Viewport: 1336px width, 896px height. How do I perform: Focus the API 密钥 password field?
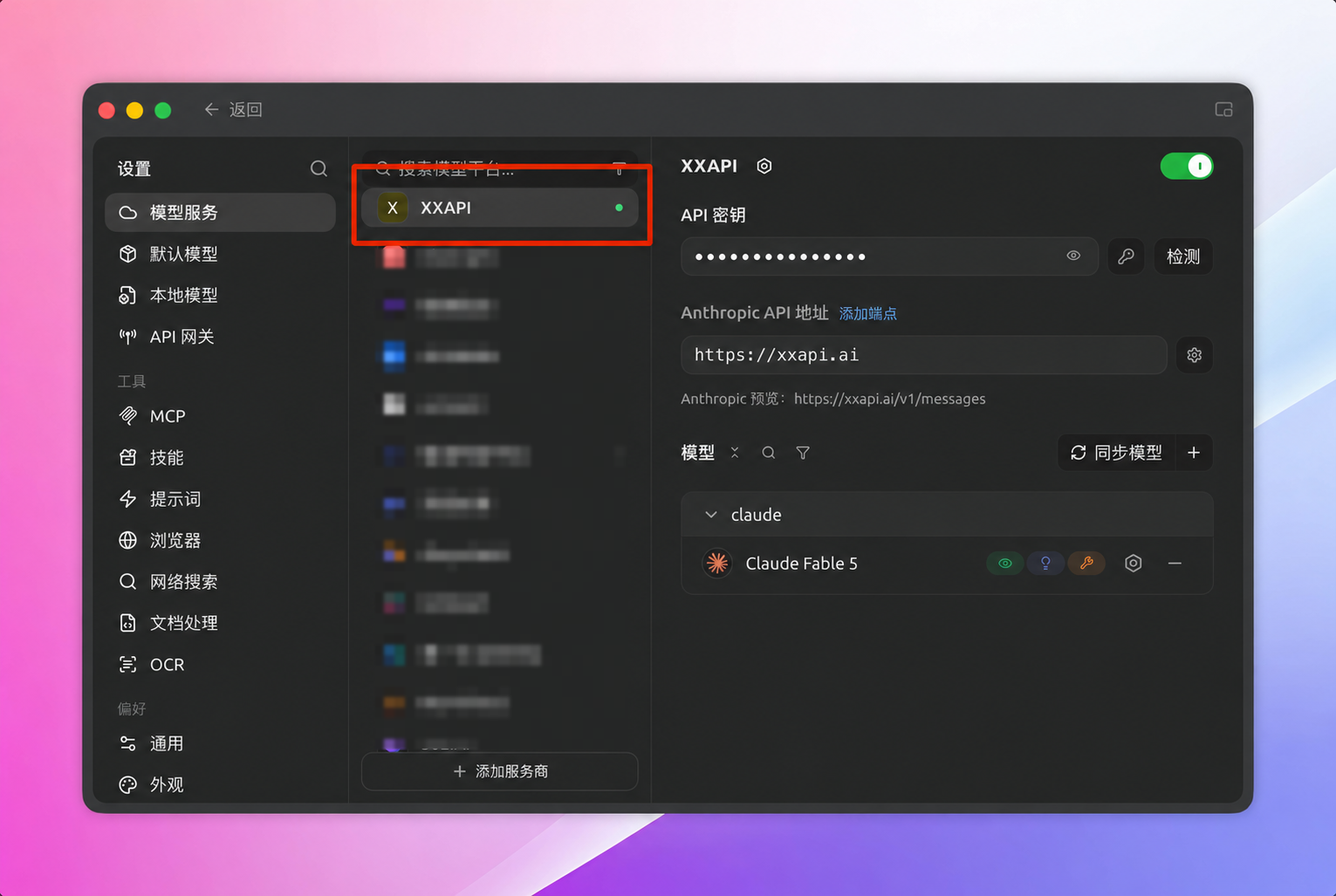point(889,256)
